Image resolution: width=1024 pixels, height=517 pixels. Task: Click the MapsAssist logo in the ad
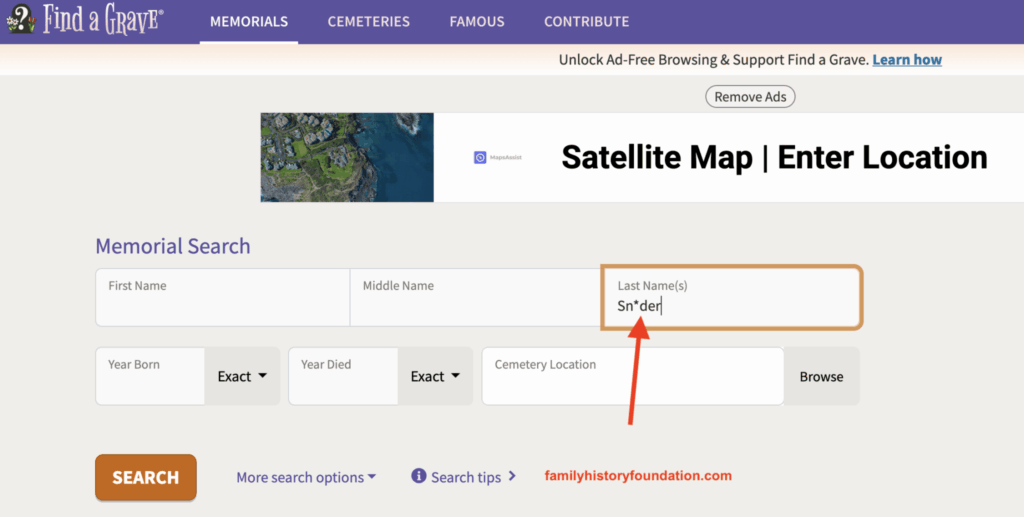497,157
